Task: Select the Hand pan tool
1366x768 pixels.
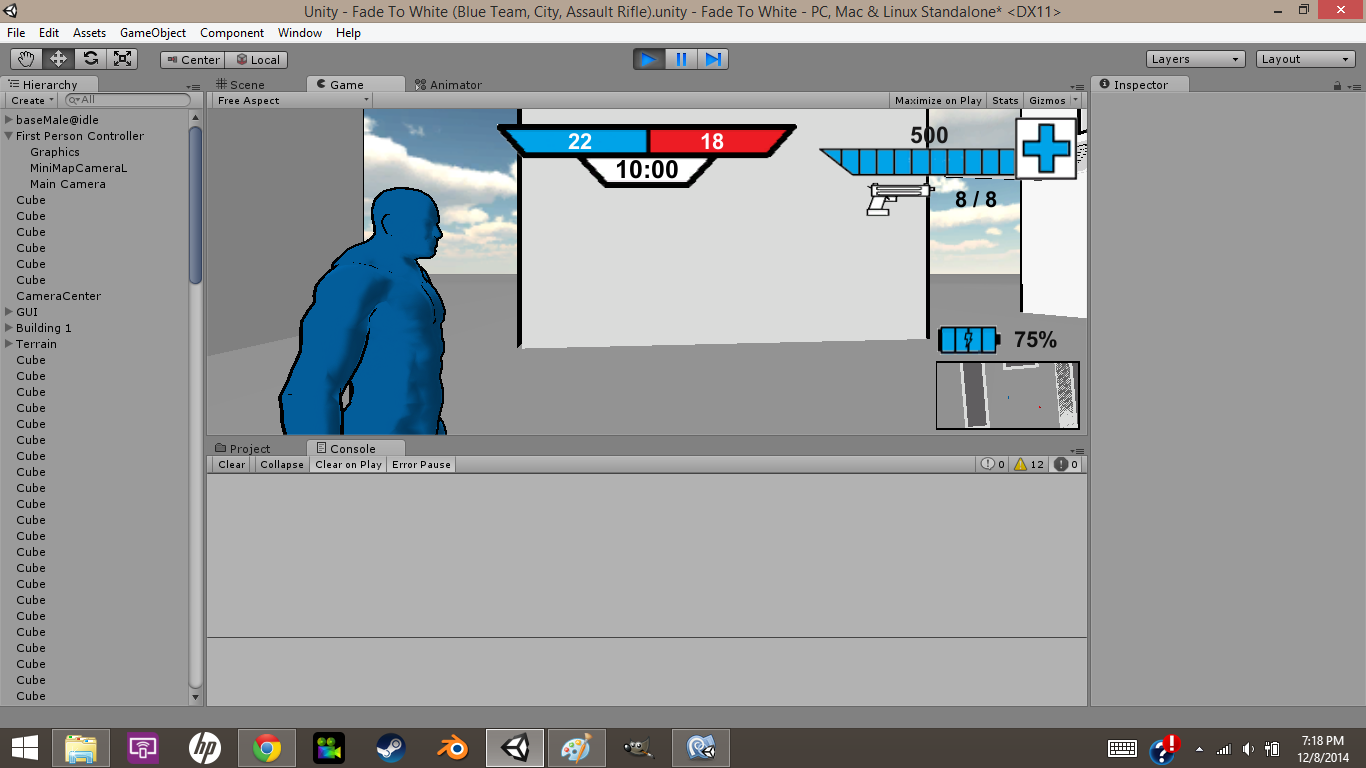Action: [25, 58]
